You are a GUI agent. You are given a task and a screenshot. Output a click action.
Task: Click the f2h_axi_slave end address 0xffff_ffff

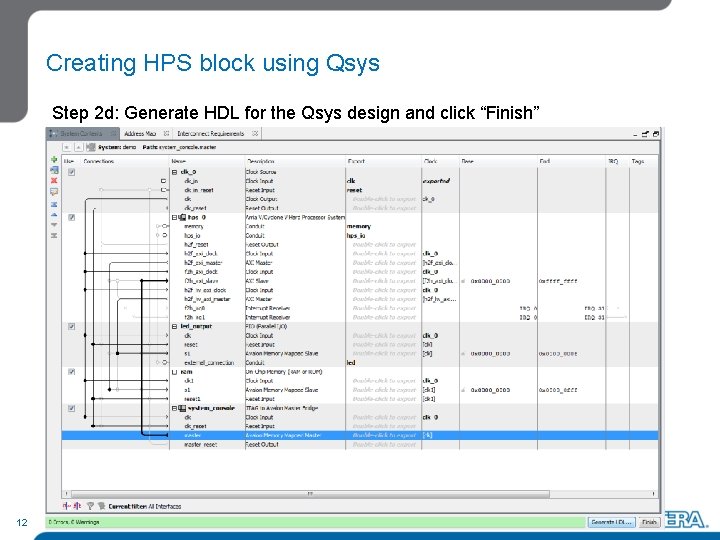click(x=558, y=281)
